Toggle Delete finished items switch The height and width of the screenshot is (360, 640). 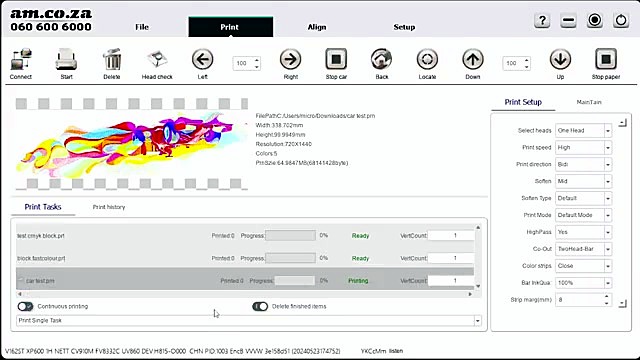pyautogui.click(x=260, y=306)
